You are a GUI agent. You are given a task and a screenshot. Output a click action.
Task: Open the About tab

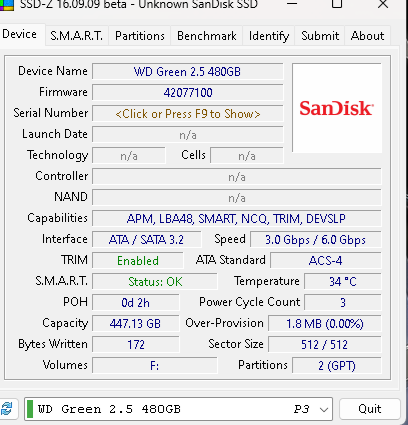(367, 36)
